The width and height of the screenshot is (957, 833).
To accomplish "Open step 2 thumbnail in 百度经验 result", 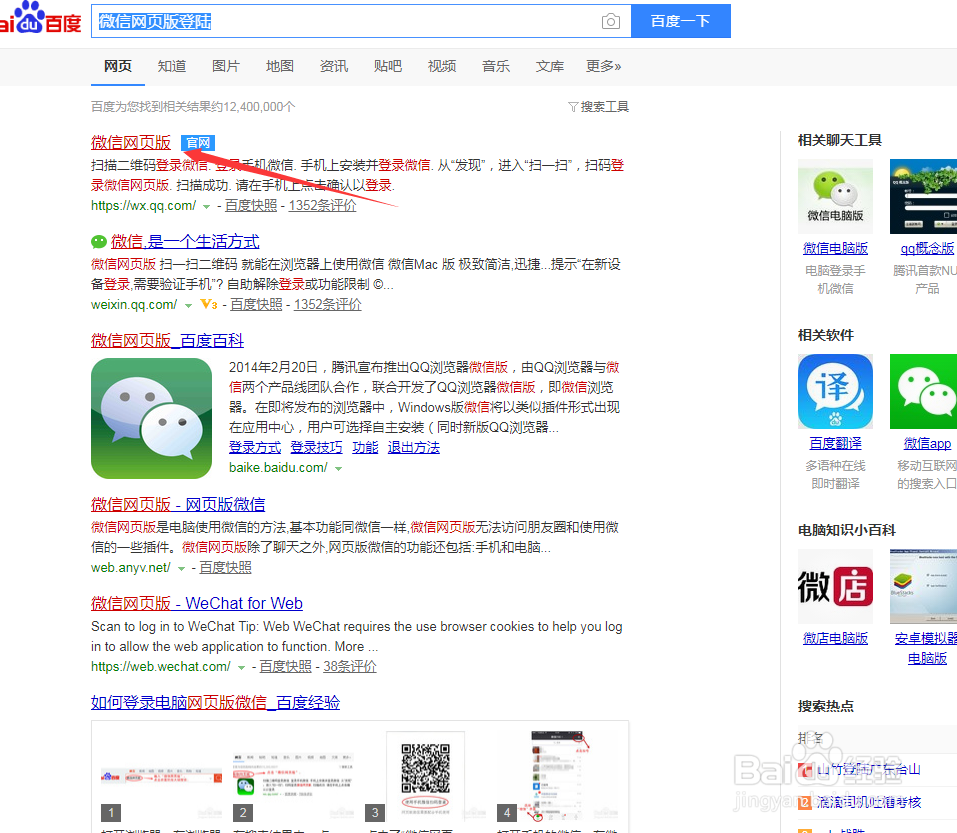I will 294,776.
